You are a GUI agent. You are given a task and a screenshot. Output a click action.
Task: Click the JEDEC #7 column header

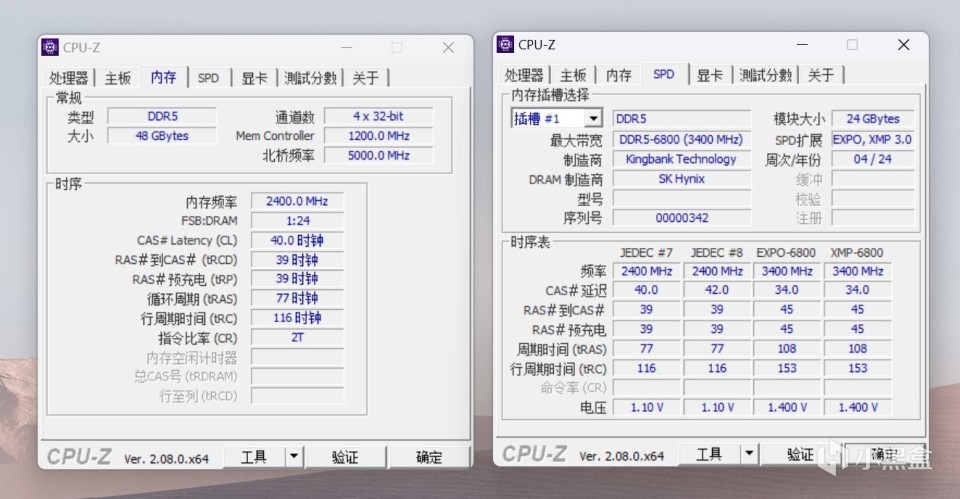[646, 252]
